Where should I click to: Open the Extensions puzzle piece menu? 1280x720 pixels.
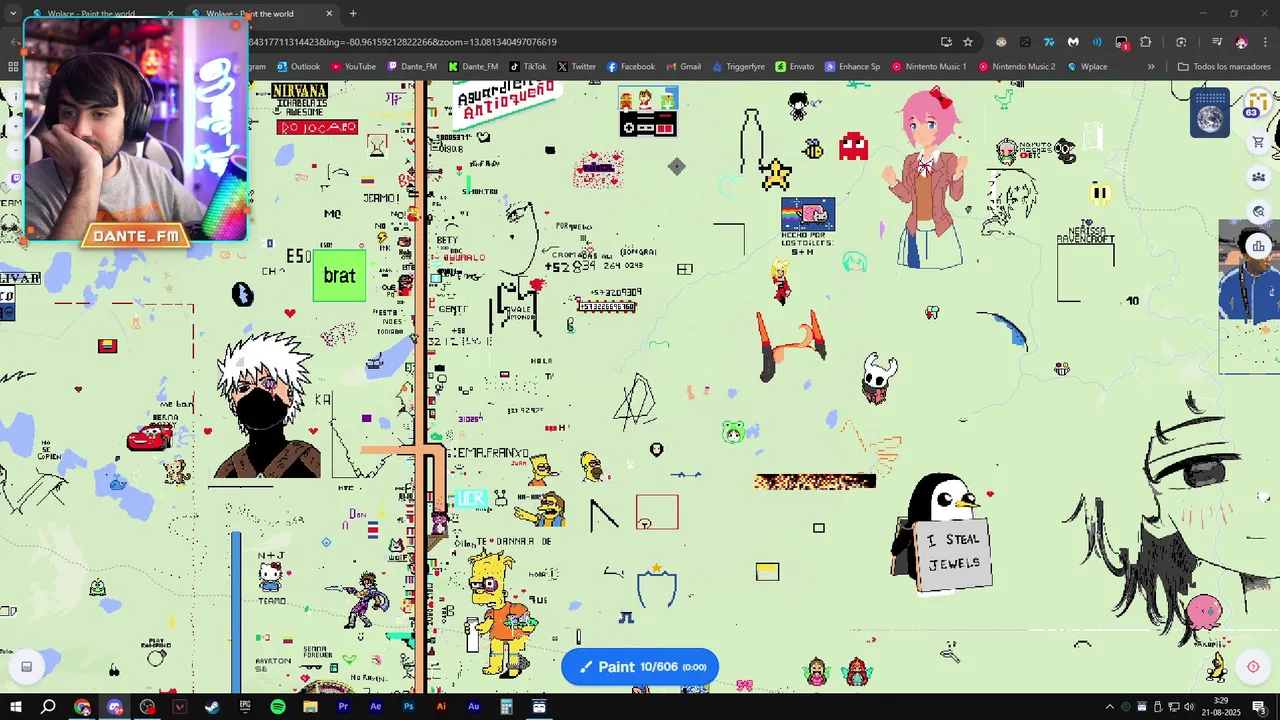click(x=1146, y=42)
